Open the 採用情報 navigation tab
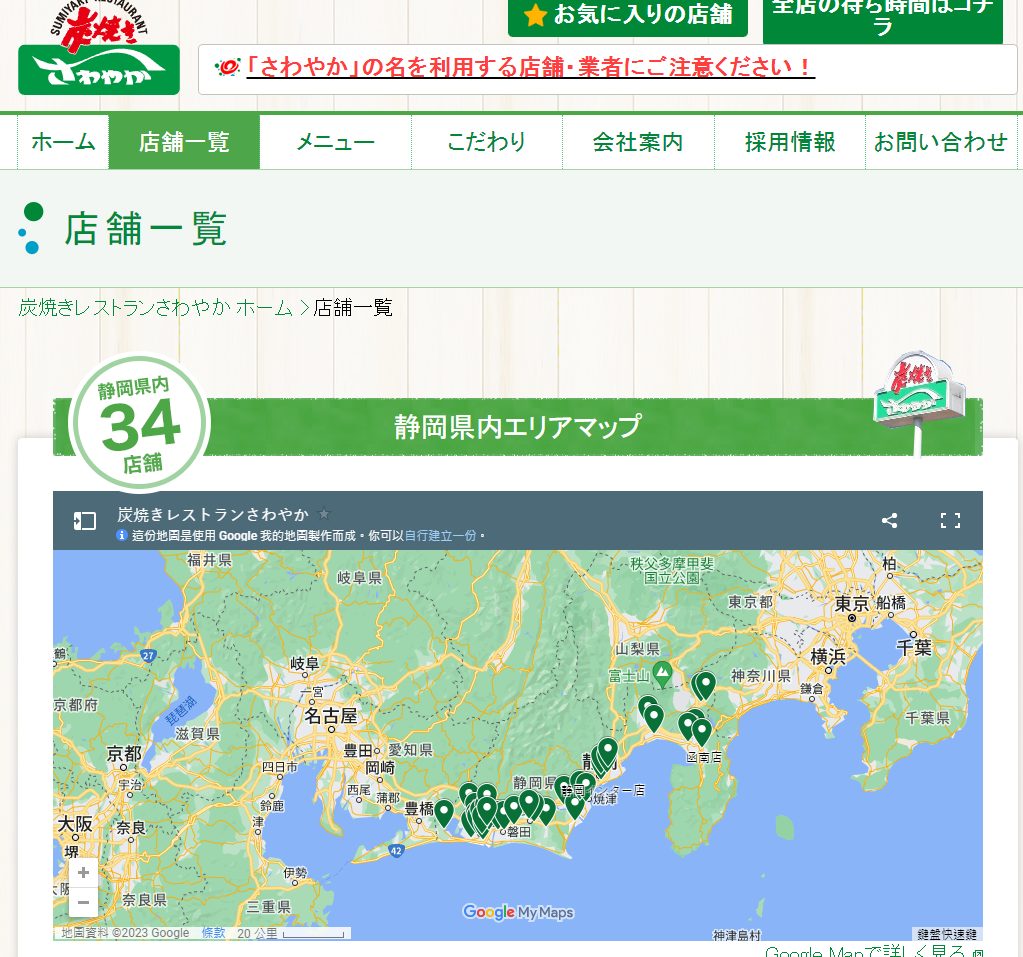This screenshot has height=957, width=1023. (x=790, y=142)
